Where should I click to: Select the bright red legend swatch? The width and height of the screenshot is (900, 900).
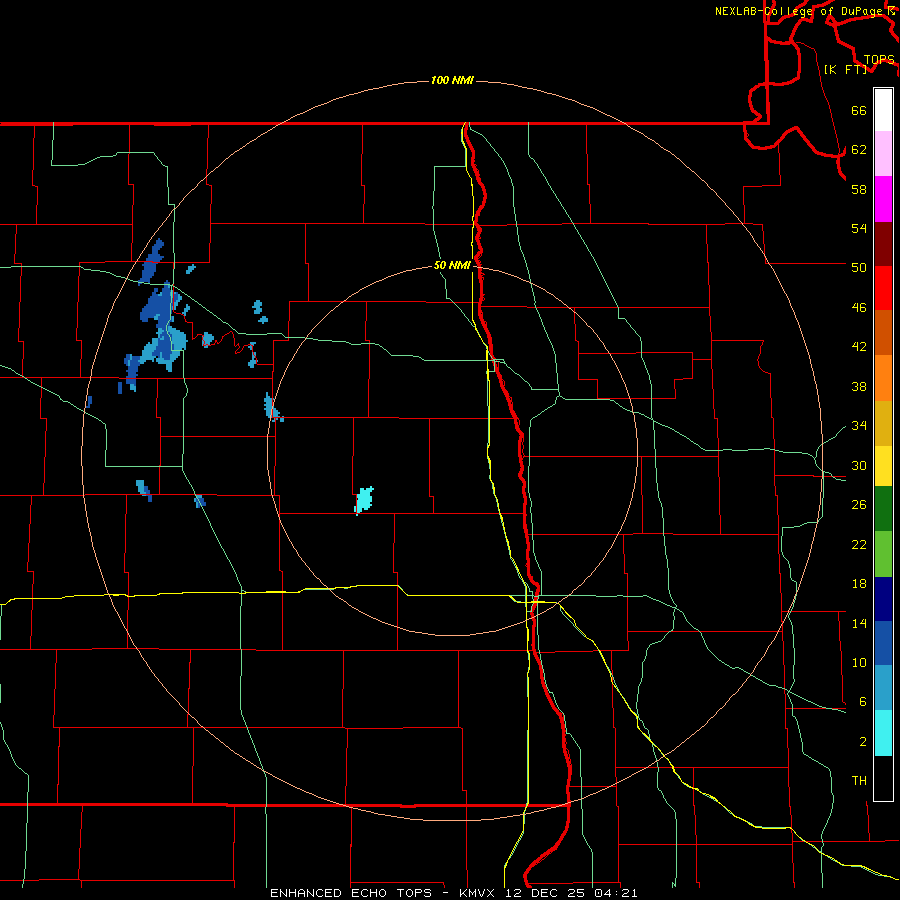click(x=883, y=288)
